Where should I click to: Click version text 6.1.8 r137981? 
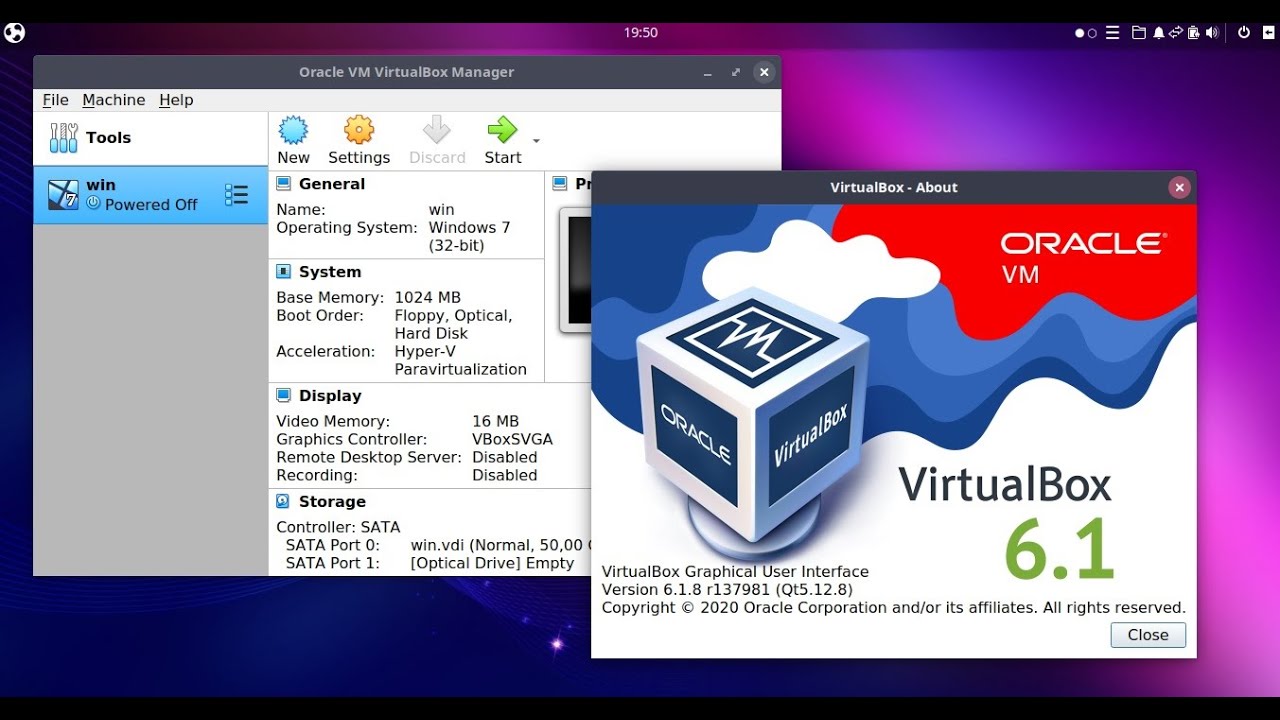click(727, 590)
